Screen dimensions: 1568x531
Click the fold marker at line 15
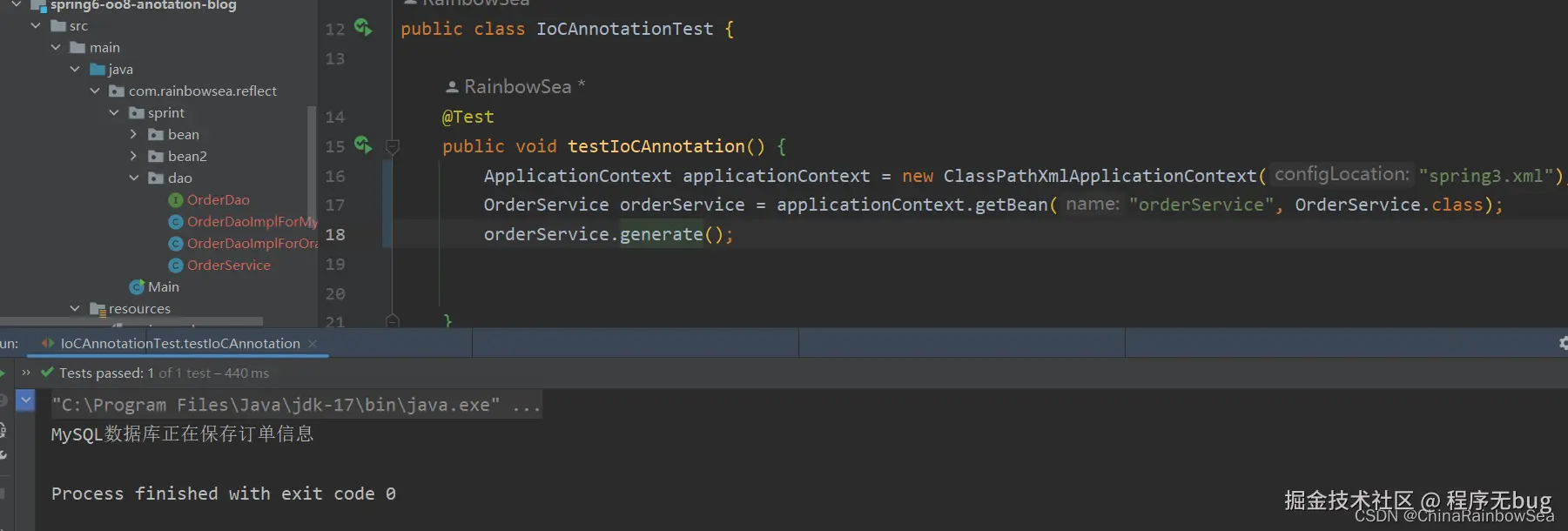click(x=393, y=146)
